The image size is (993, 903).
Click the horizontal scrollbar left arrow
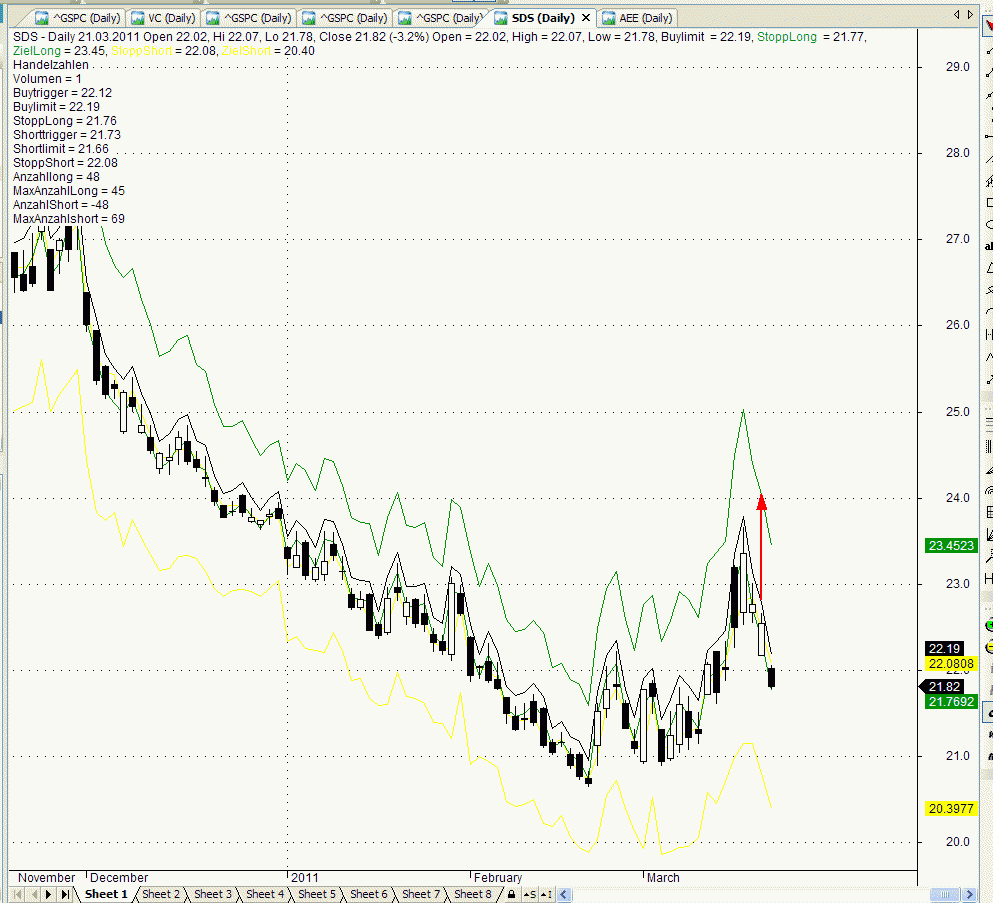click(564, 895)
